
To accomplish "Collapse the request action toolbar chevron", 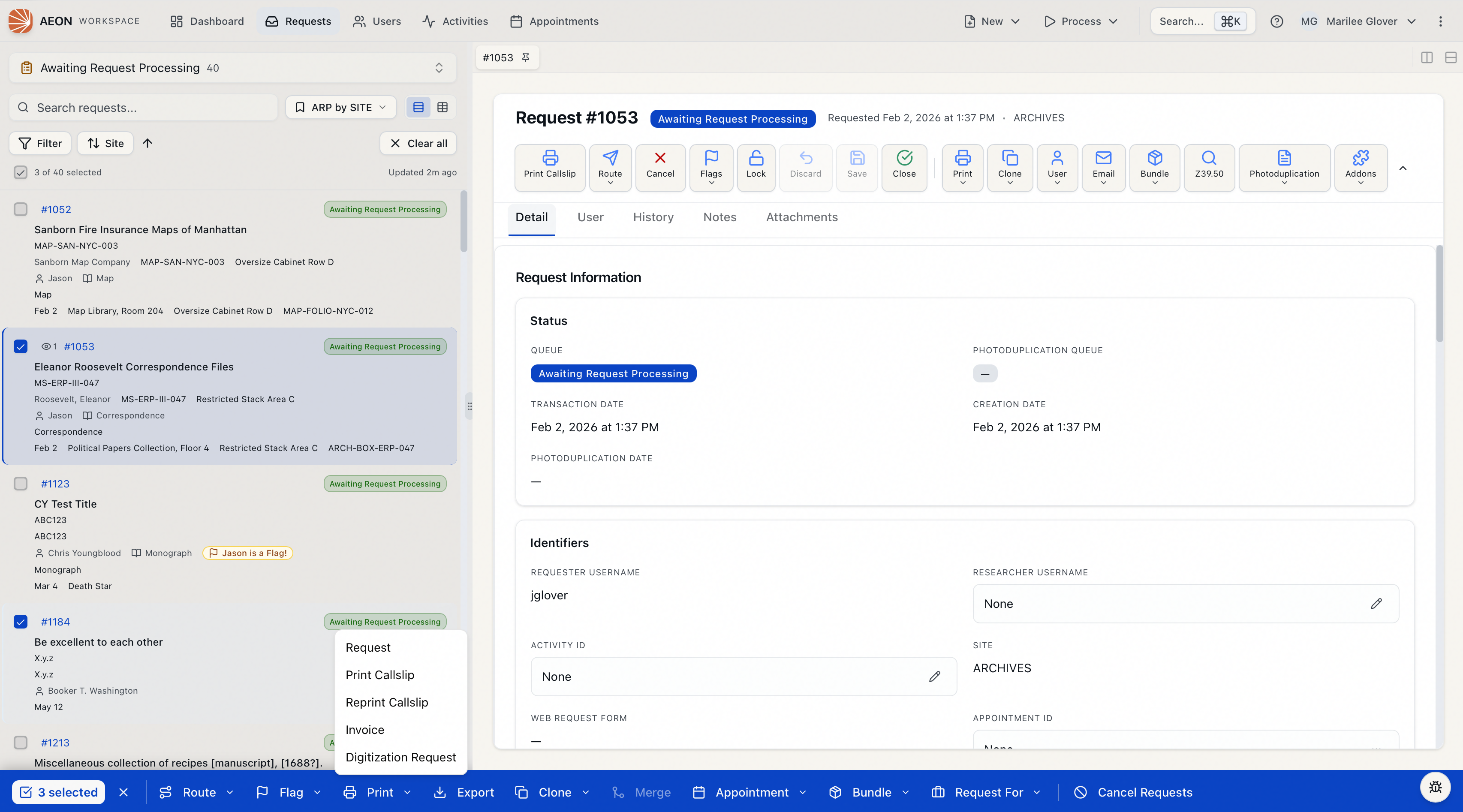I will (1403, 168).
